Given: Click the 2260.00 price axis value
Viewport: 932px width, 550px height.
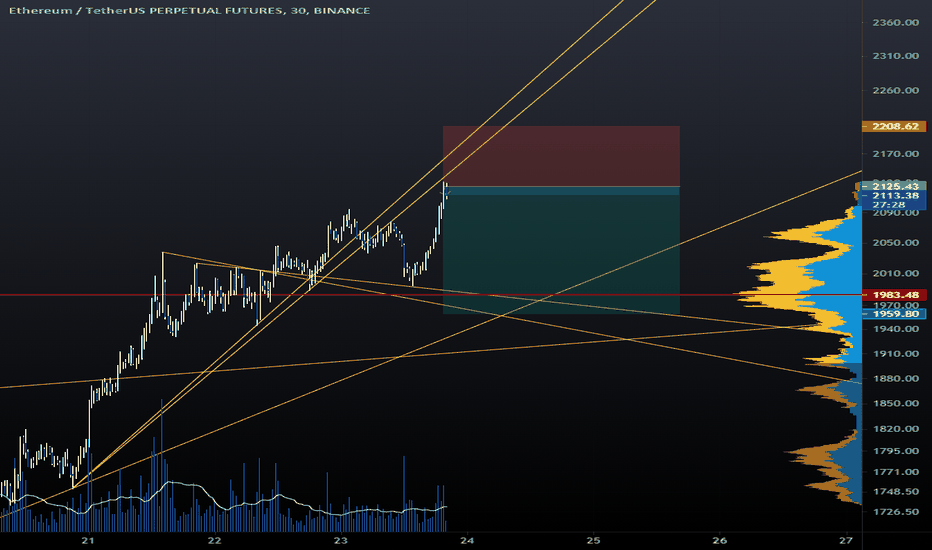Looking at the screenshot, I should pyautogui.click(x=896, y=90).
